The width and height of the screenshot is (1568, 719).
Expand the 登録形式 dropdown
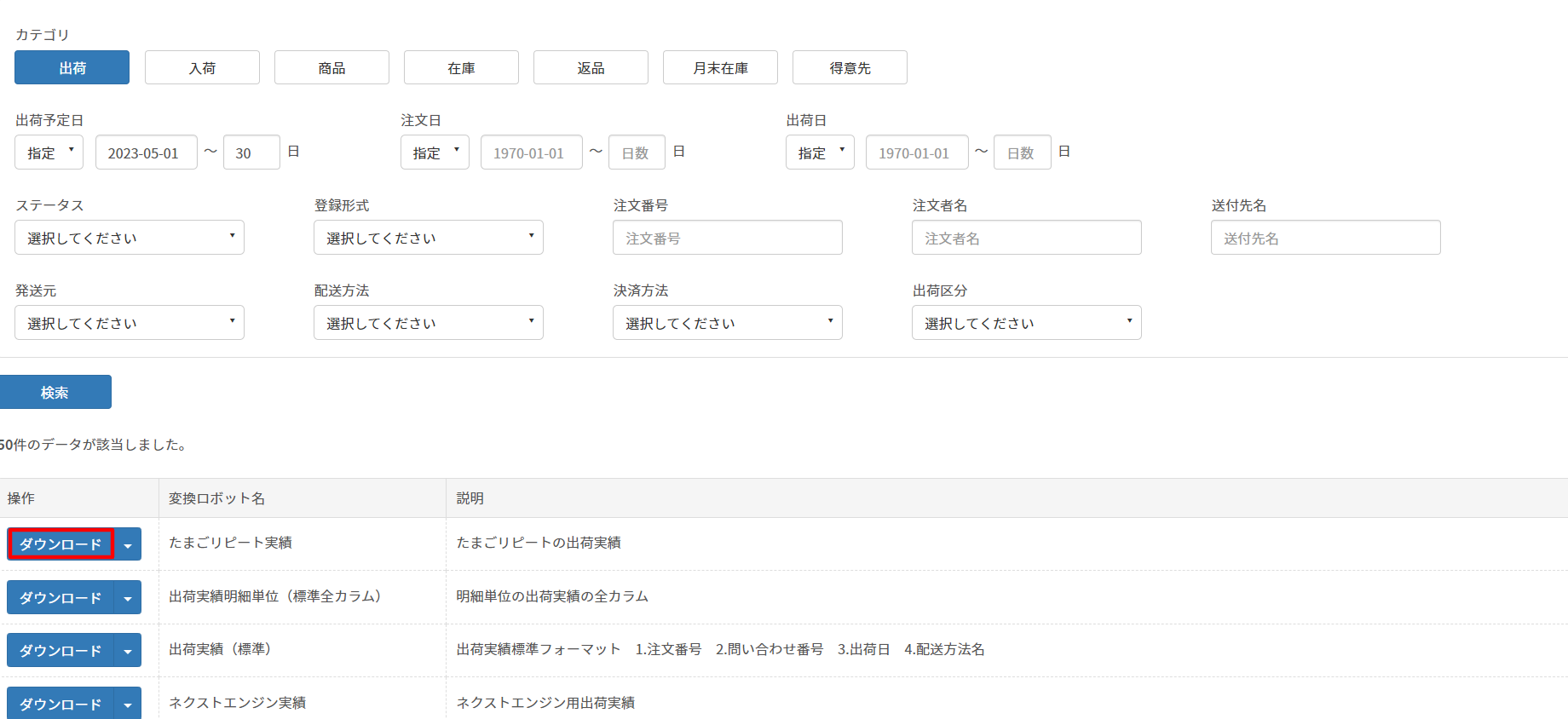point(429,238)
